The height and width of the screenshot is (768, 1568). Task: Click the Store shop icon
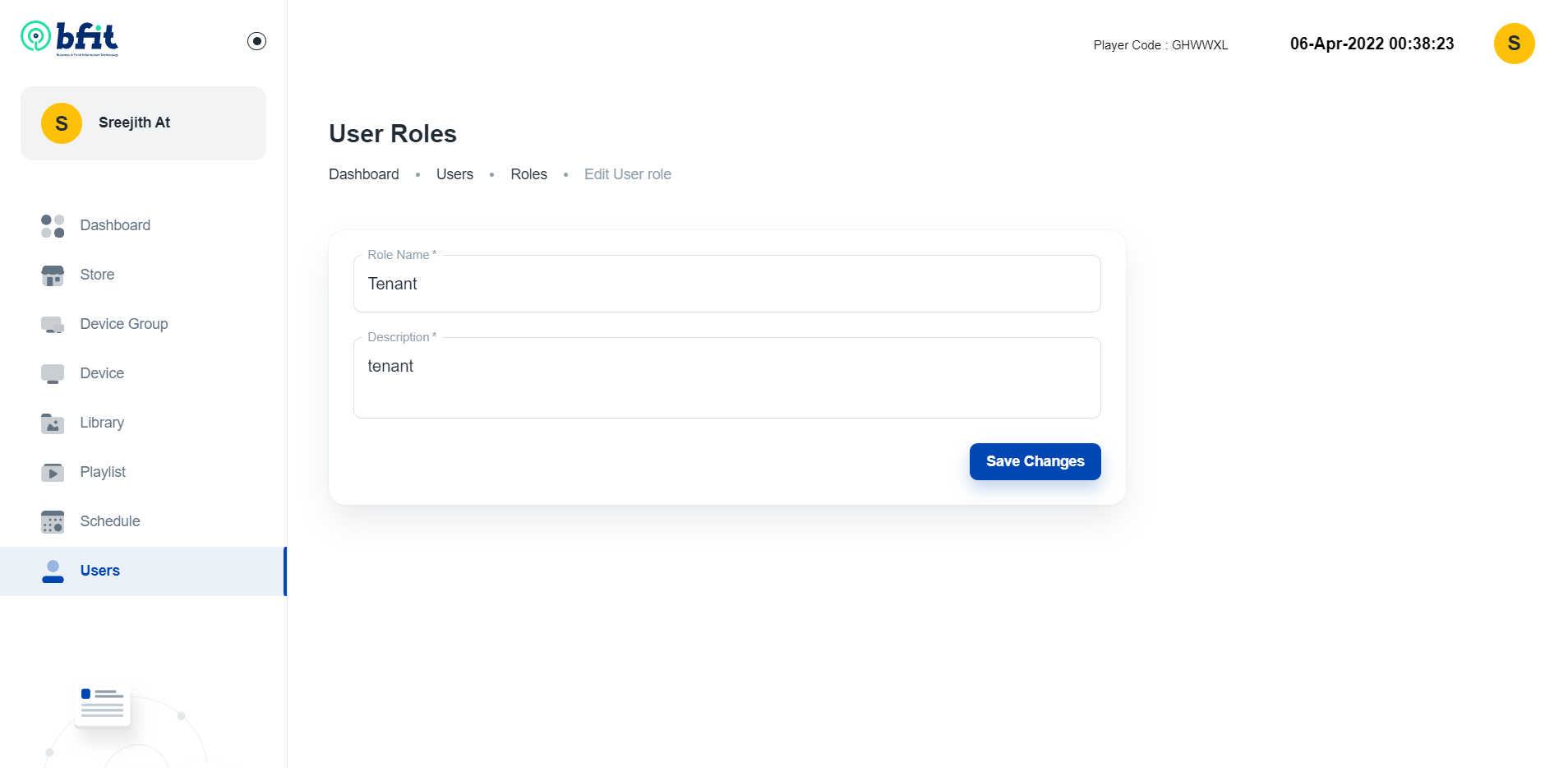[53, 275]
